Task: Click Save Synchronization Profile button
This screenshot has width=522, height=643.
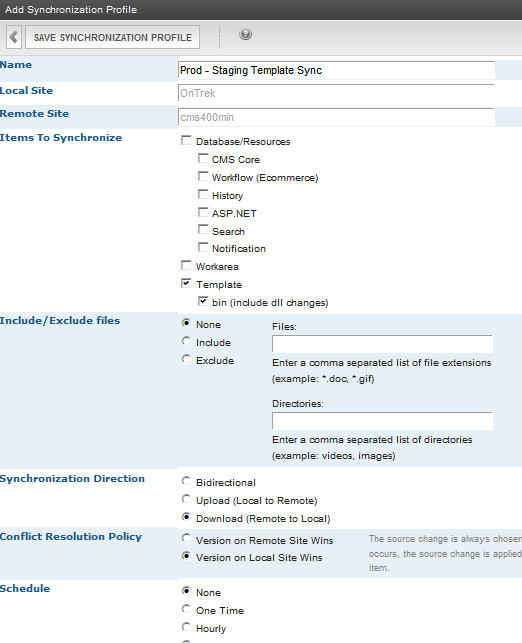Action: (112, 37)
